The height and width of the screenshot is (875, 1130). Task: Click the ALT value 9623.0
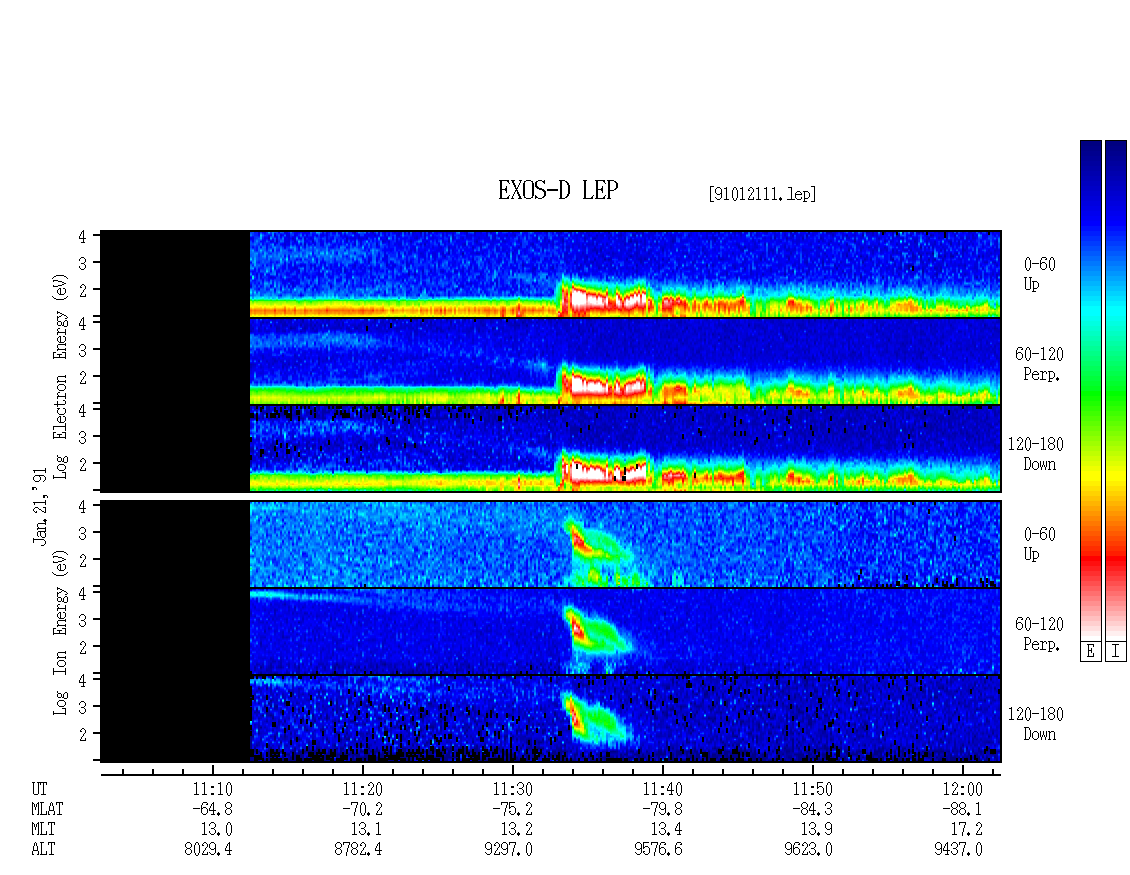pyautogui.click(x=808, y=850)
